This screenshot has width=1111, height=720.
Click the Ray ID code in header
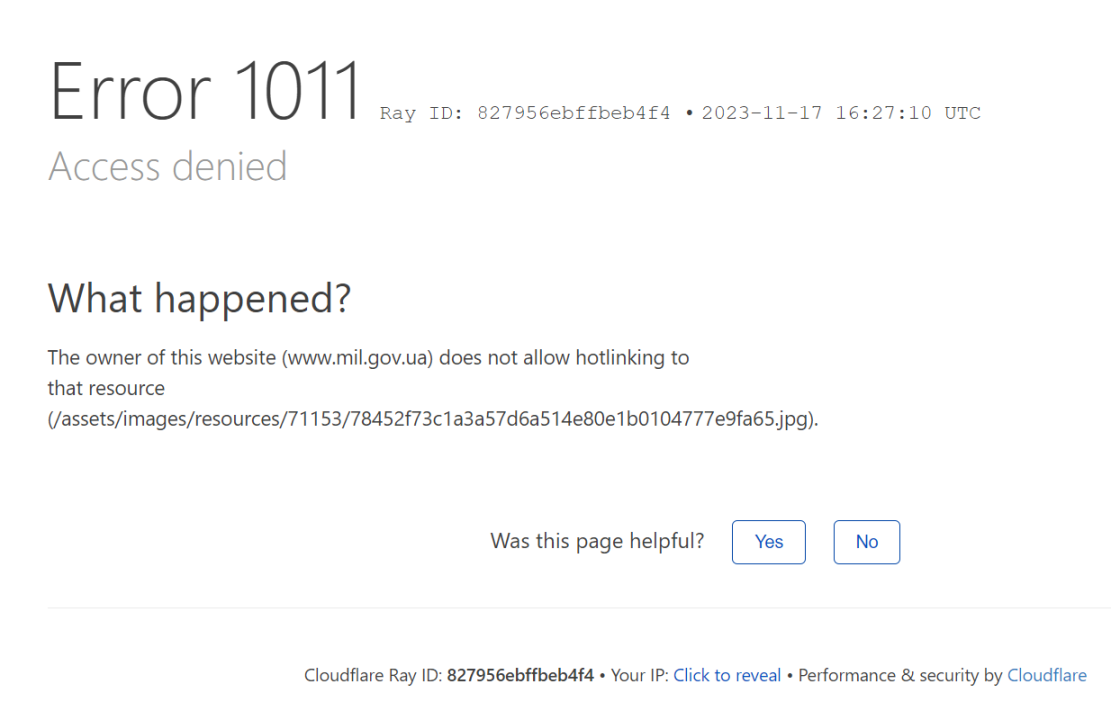point(573,113)
